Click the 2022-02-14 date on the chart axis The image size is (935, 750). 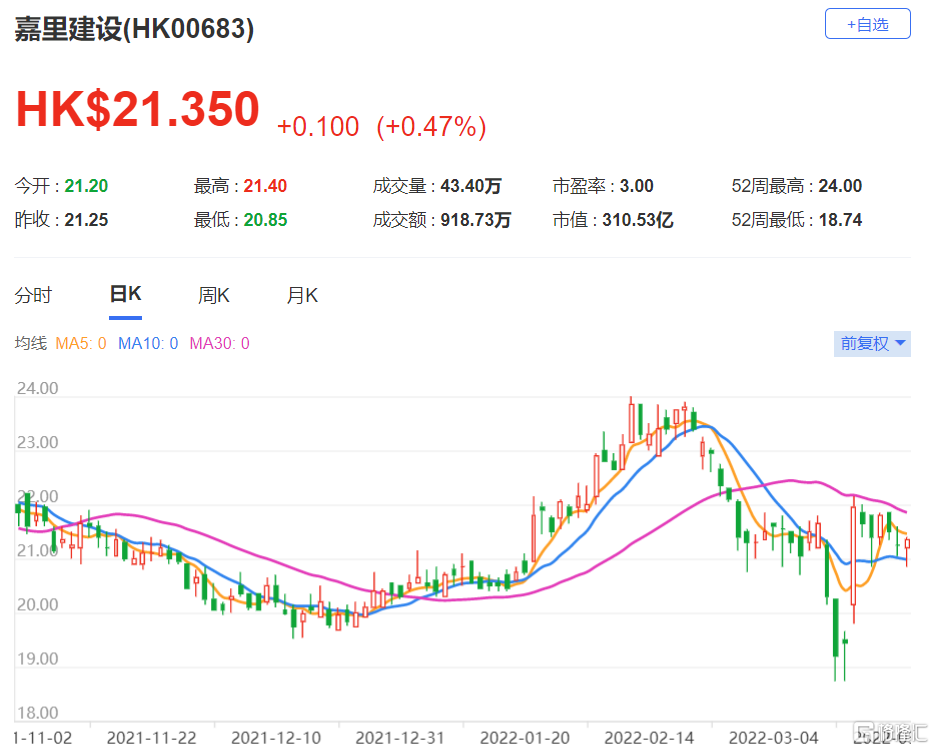[x=649, y=738]
